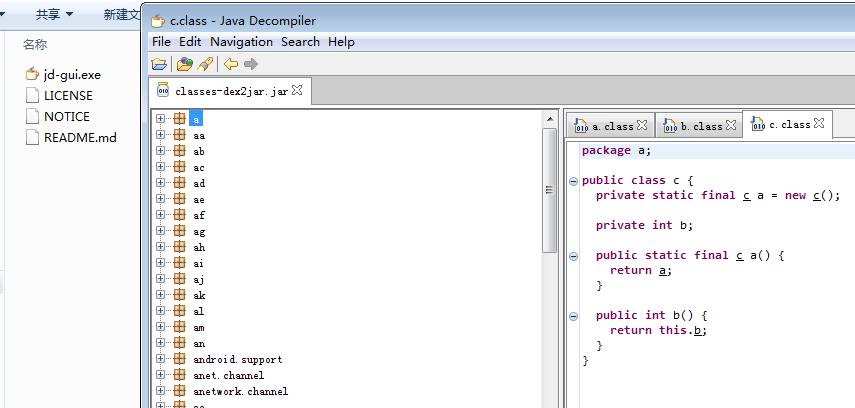855x408 pixels.
Task: Expand the aj package node
Action: tap(160, 279)
